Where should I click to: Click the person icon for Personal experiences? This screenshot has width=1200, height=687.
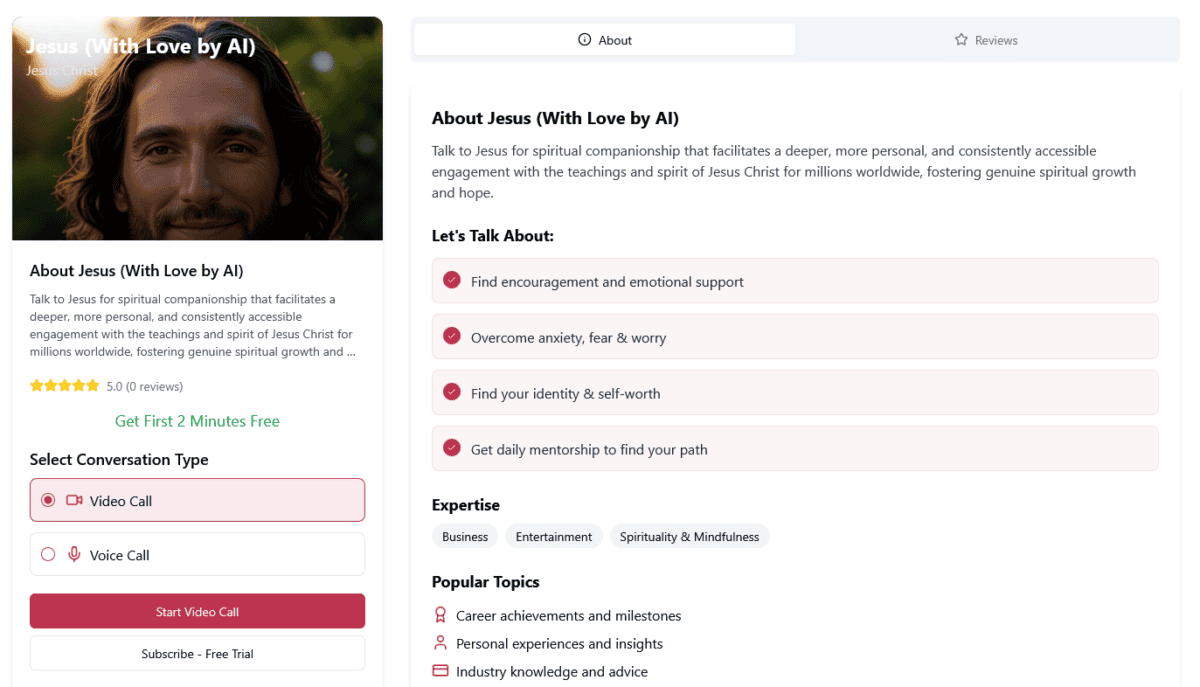click(x=440, y=643)
